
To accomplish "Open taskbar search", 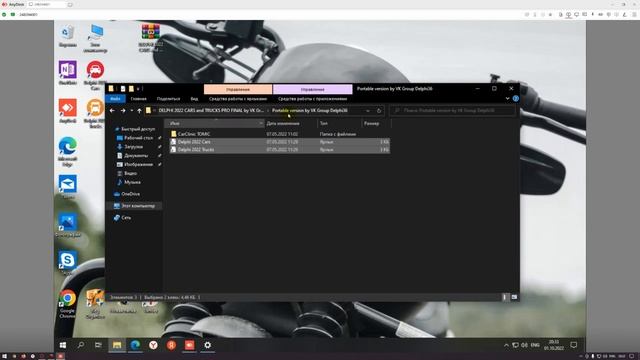I will [x=81, y=345].
